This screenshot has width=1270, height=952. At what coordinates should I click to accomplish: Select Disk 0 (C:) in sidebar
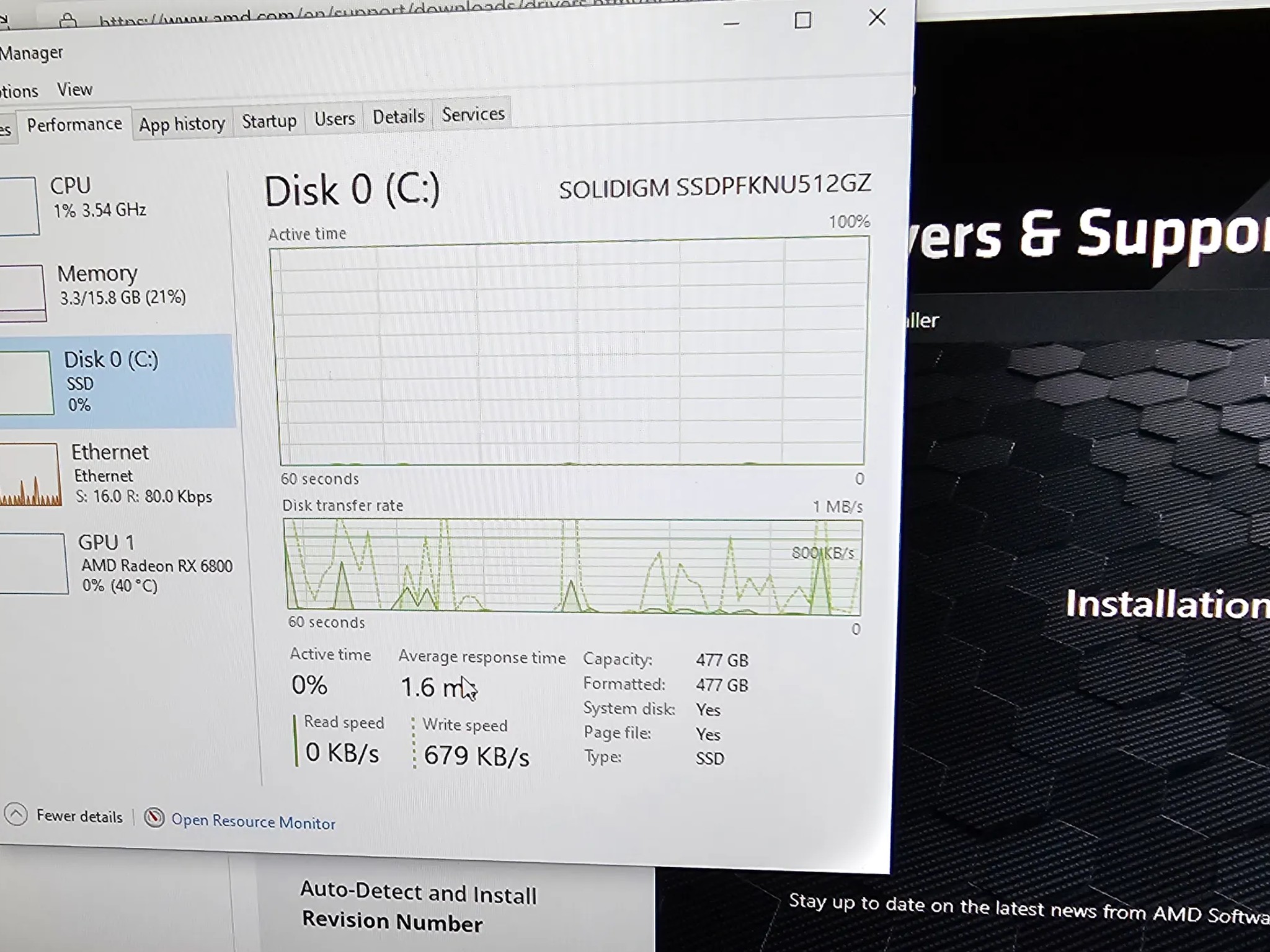coord(117,381)
